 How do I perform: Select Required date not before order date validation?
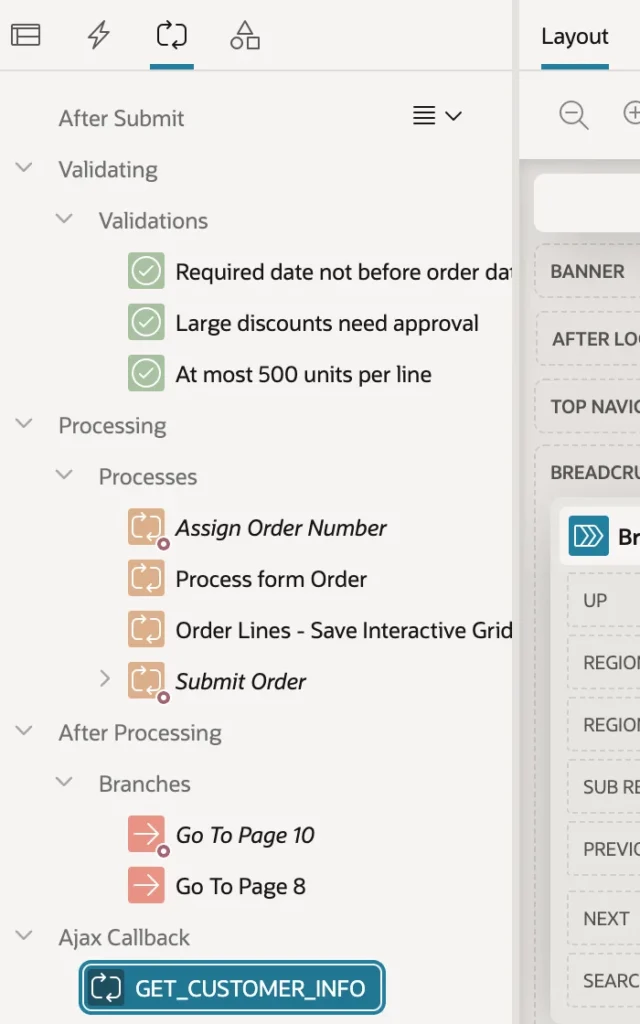(344, 272)
